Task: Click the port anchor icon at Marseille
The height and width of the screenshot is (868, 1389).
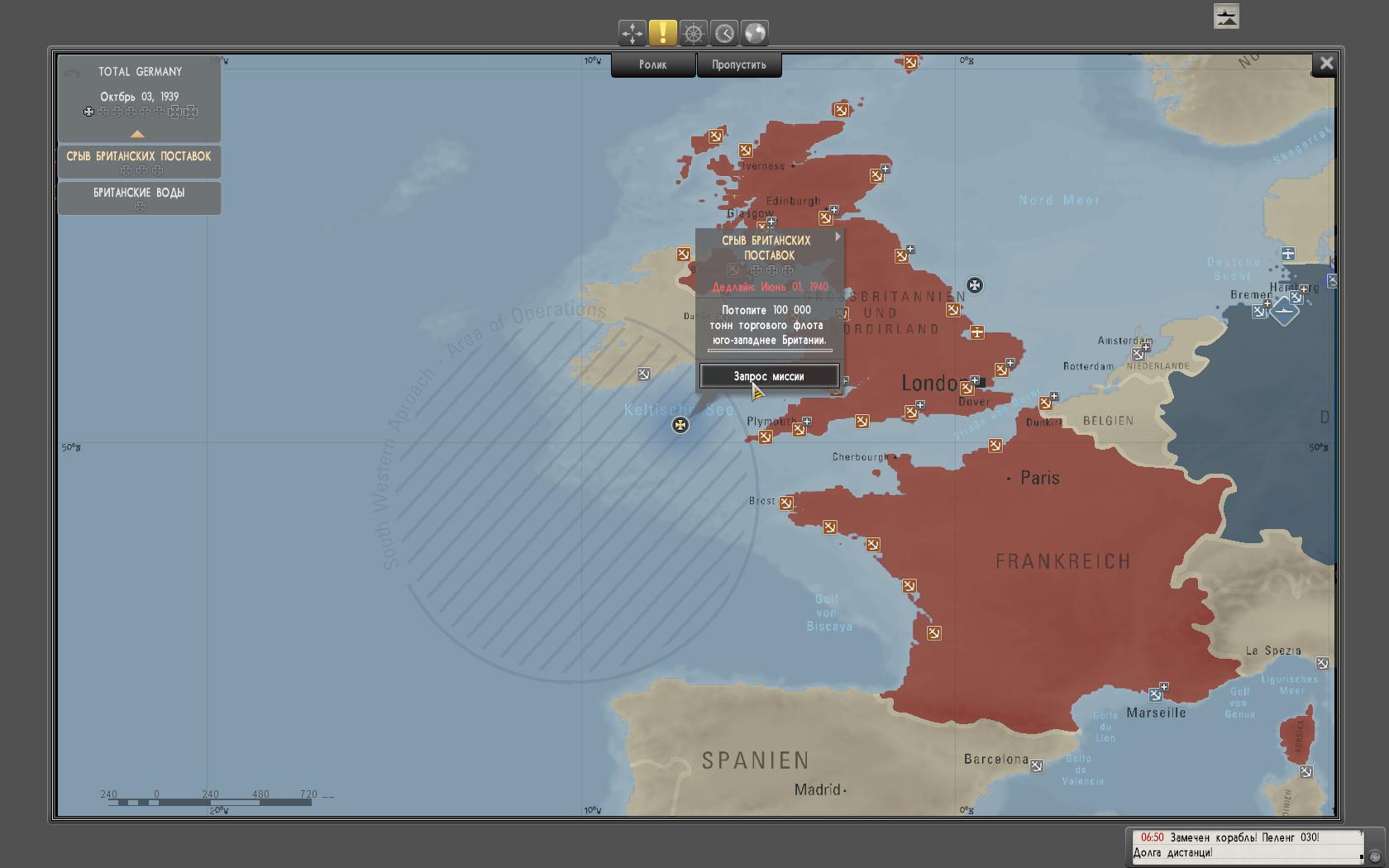Action: tap(1155, 694)
